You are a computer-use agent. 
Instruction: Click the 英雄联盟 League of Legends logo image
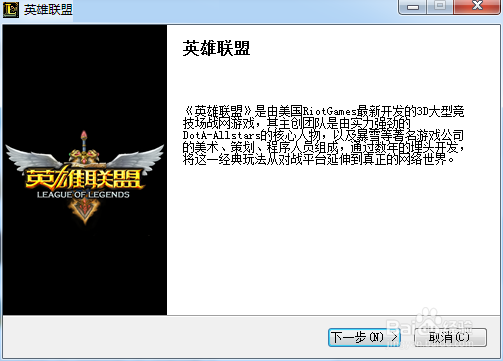point(85,178)
